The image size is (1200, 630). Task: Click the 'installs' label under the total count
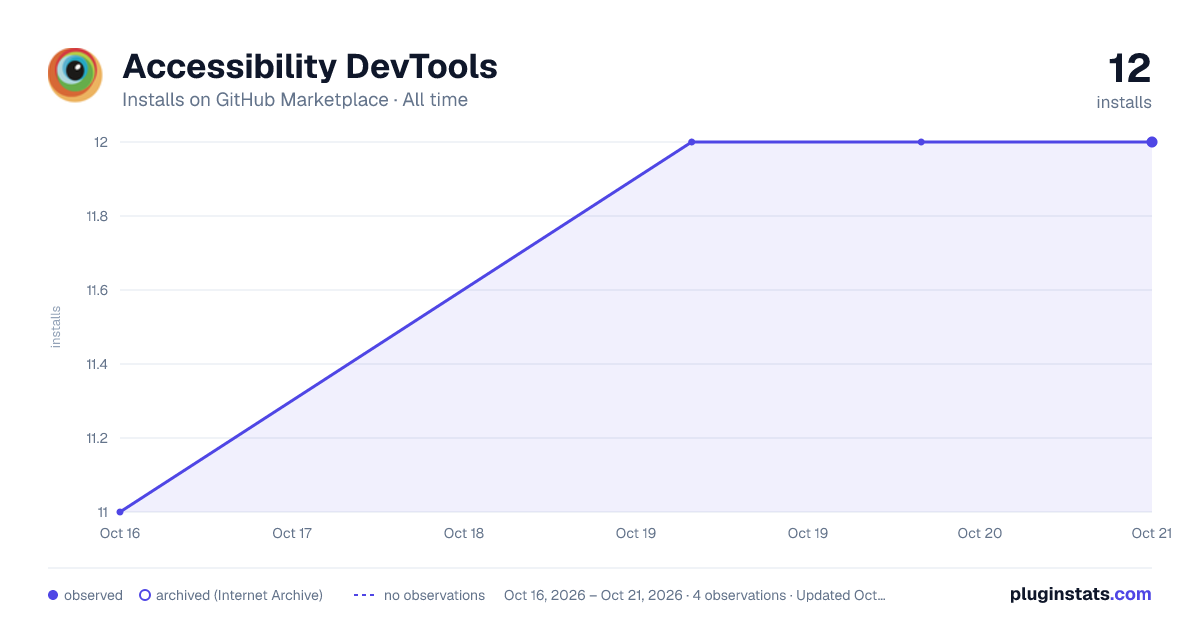1124,102
